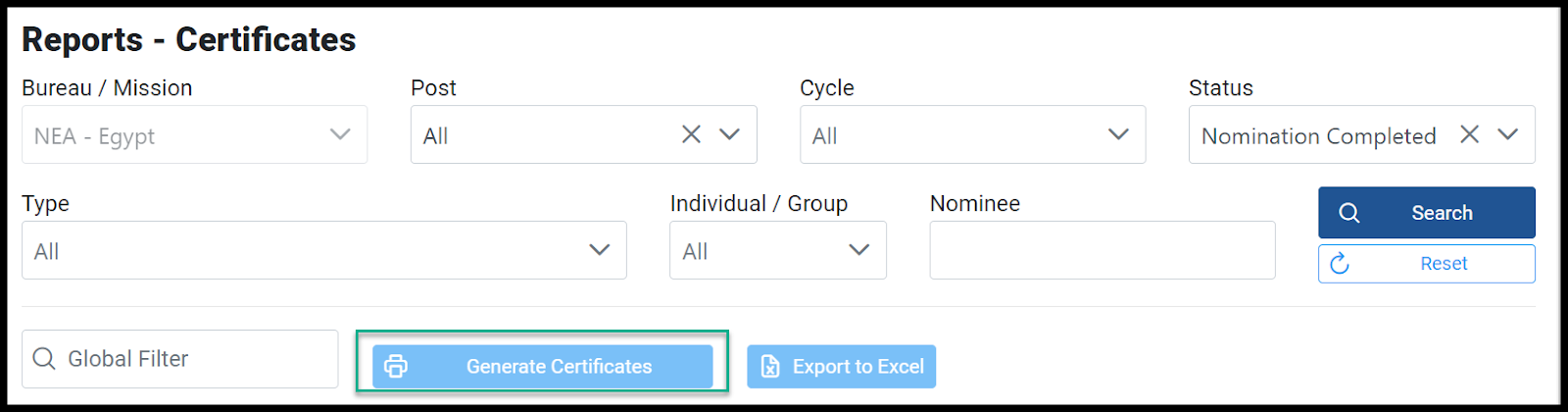Click the Nomination Completed status value
This screenshot has width=1568, height=412.
pyautogui.click(x=1319, y=136)
